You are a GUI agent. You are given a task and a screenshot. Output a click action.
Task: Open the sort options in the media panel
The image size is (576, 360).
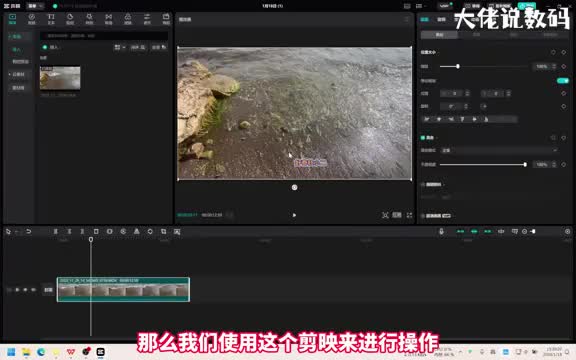(x=138, y=47)
